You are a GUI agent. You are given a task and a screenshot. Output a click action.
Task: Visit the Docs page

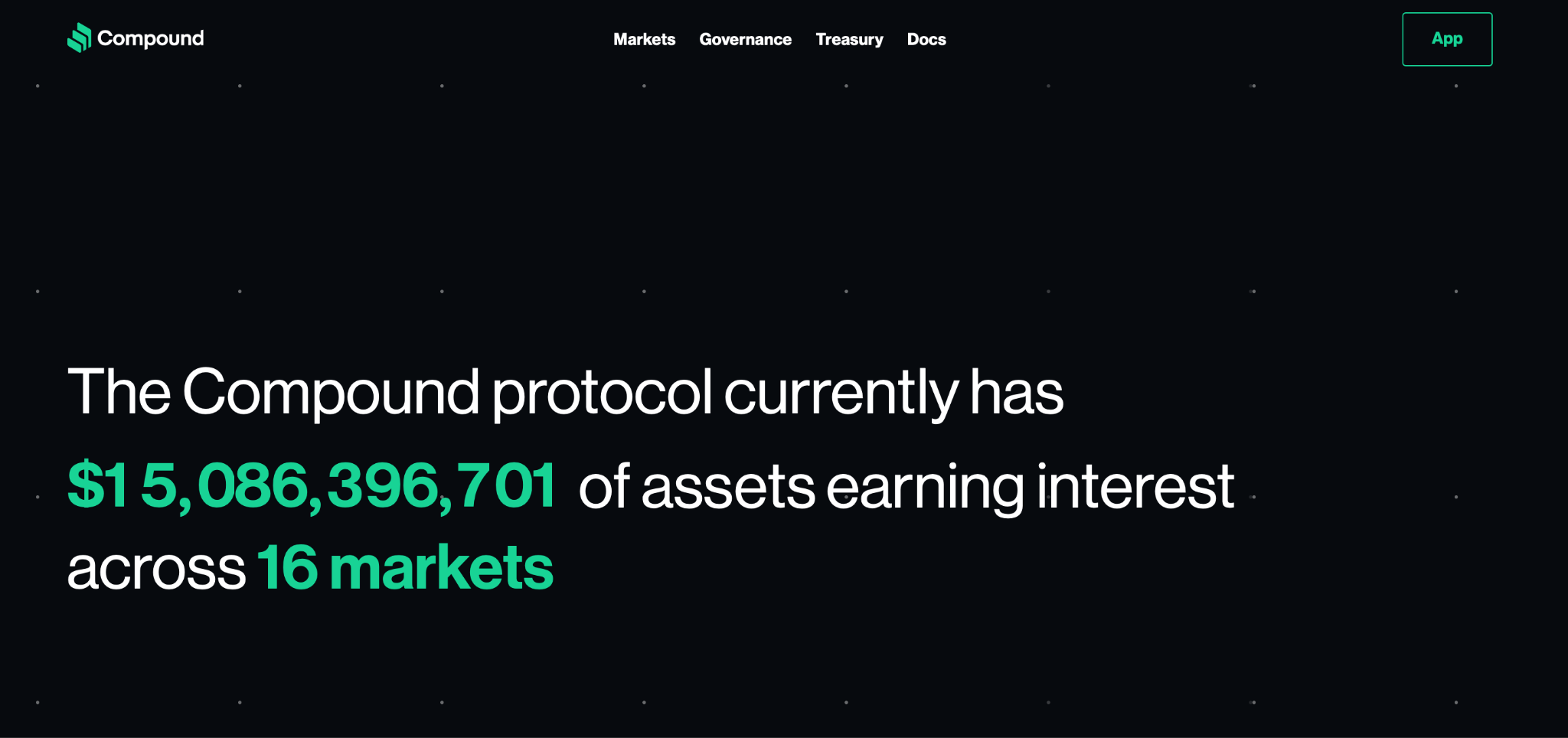coord(926,39)
